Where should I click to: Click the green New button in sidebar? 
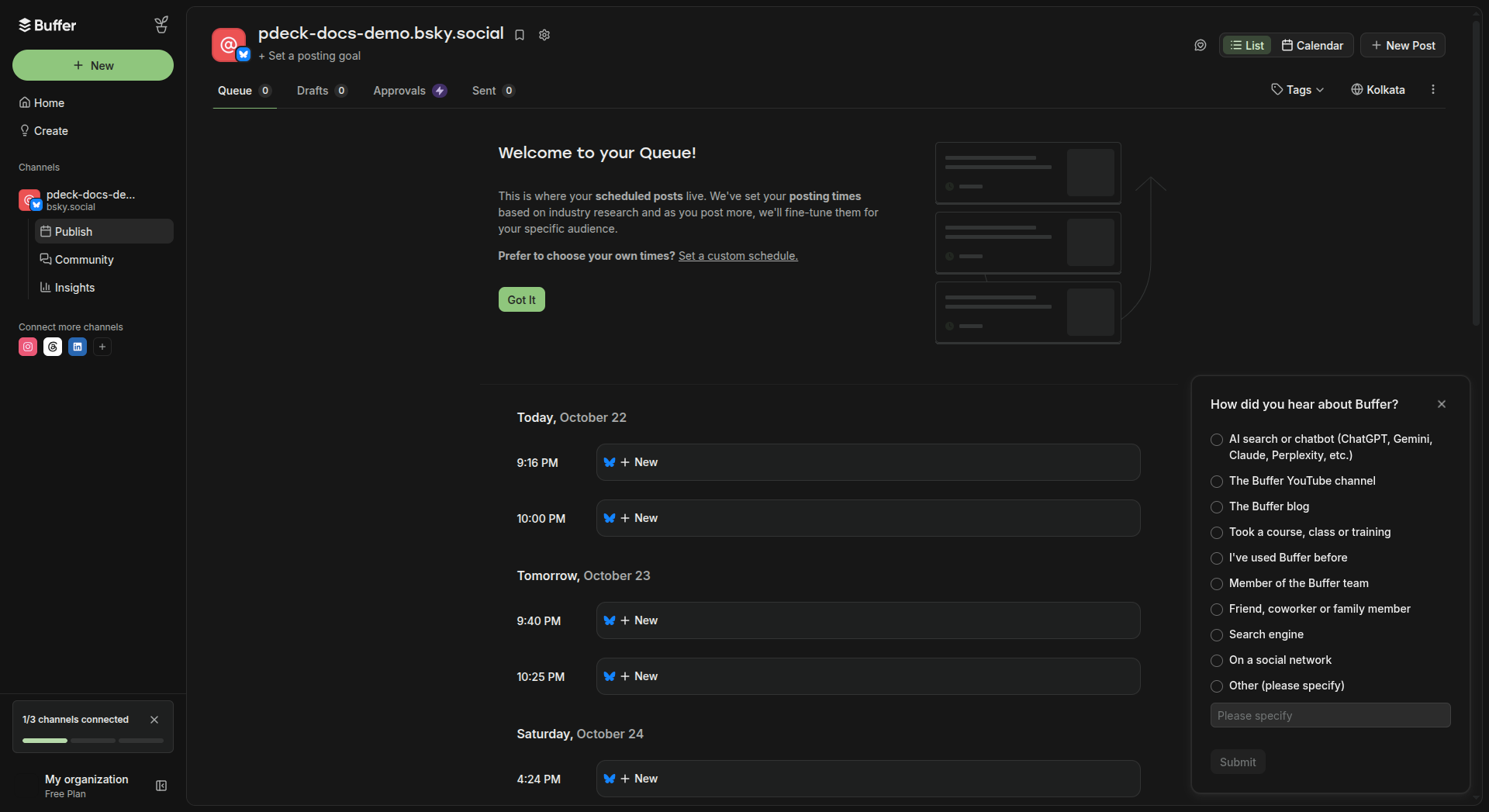(93, 65)
